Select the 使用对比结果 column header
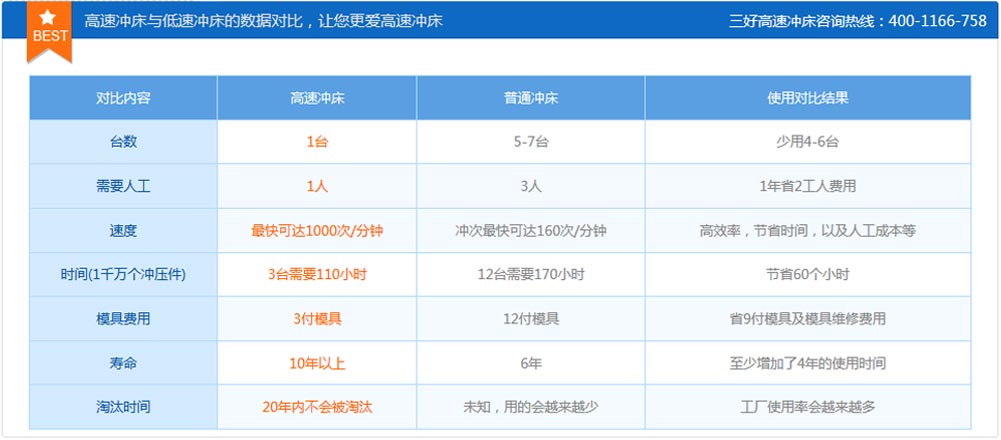Screen dimensions: 1001x440 (x=808, y=98)
